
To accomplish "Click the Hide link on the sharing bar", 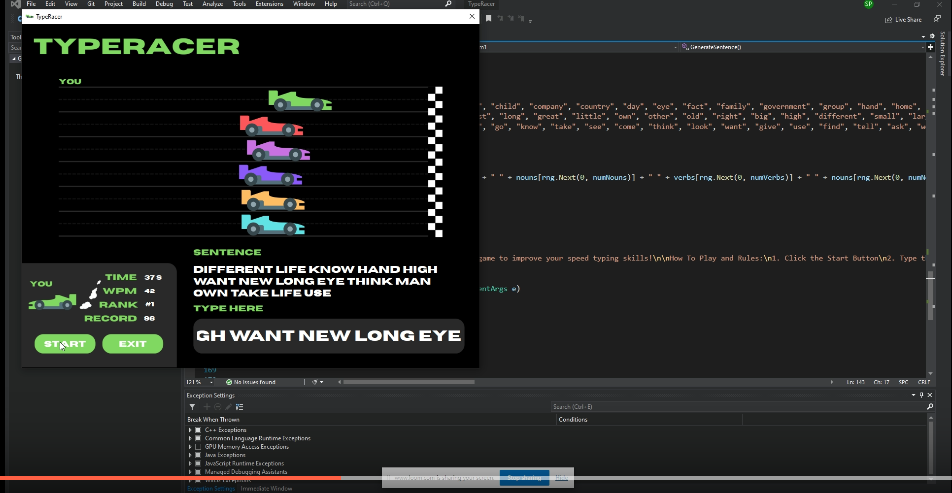I will tap(562, 477).
